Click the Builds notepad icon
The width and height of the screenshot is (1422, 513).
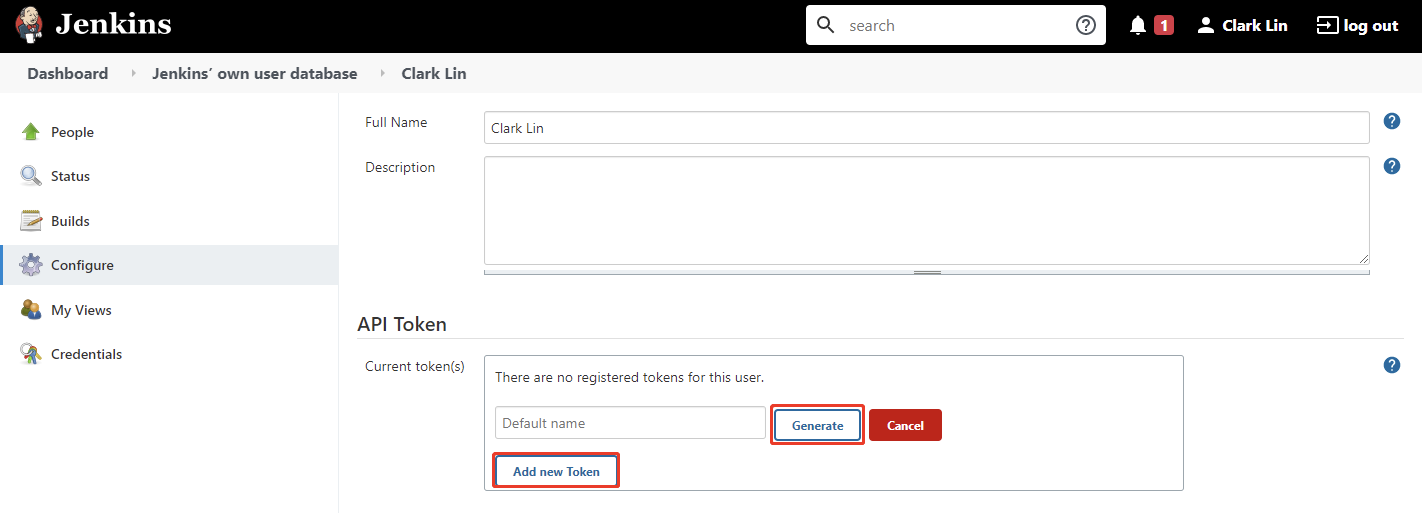coord(31,221)
